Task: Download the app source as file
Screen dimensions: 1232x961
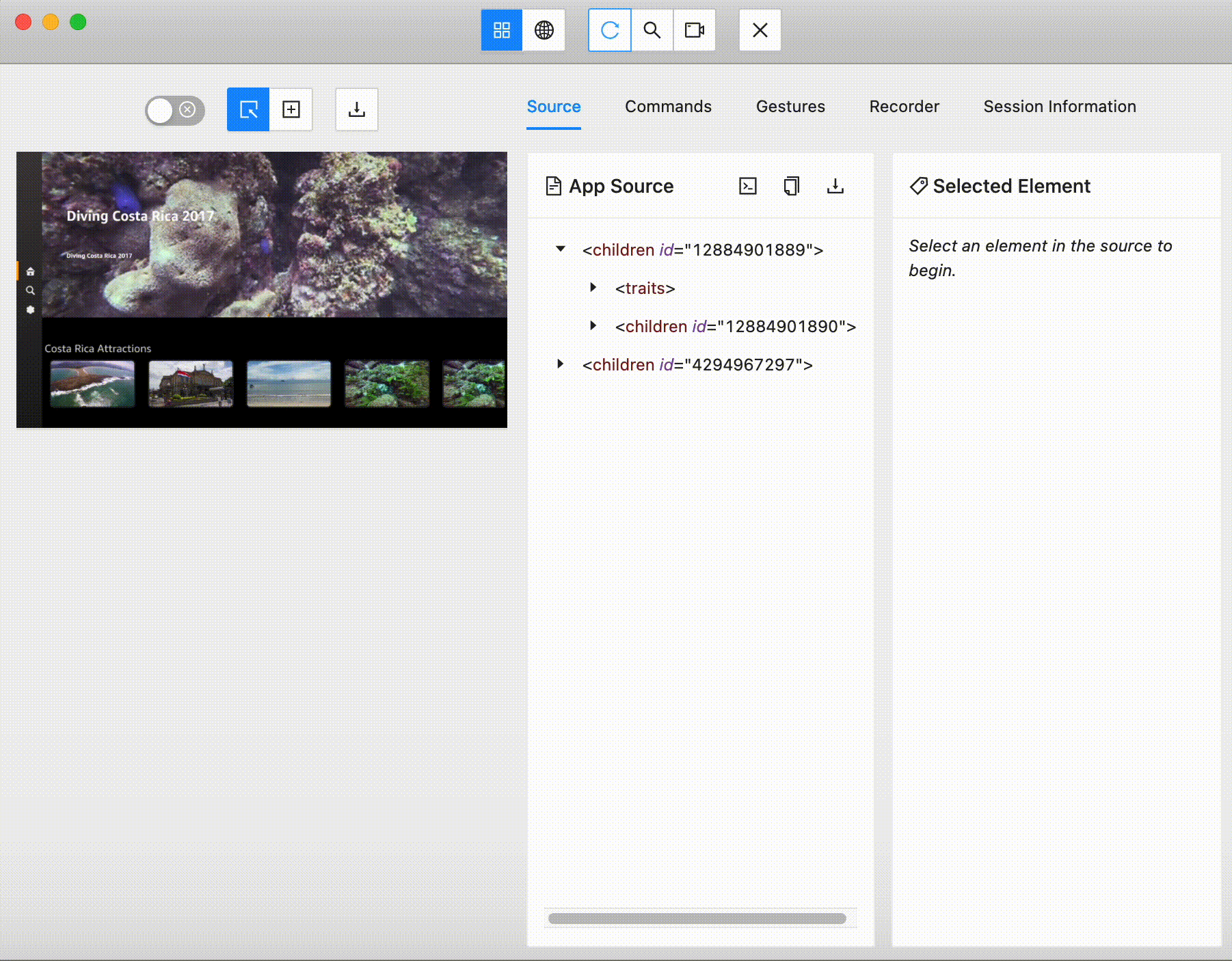Action: click(x=835, y=186)
